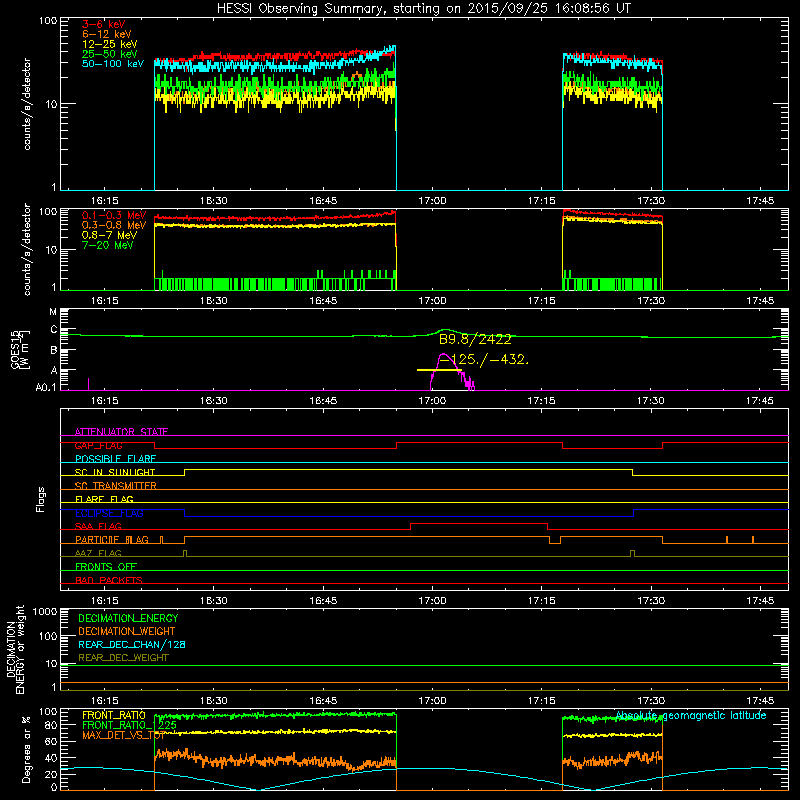The width and height of the screenshot is (800, 800).
Task: Select the 6-12 keV legend label
Action: tap(107, 34)
